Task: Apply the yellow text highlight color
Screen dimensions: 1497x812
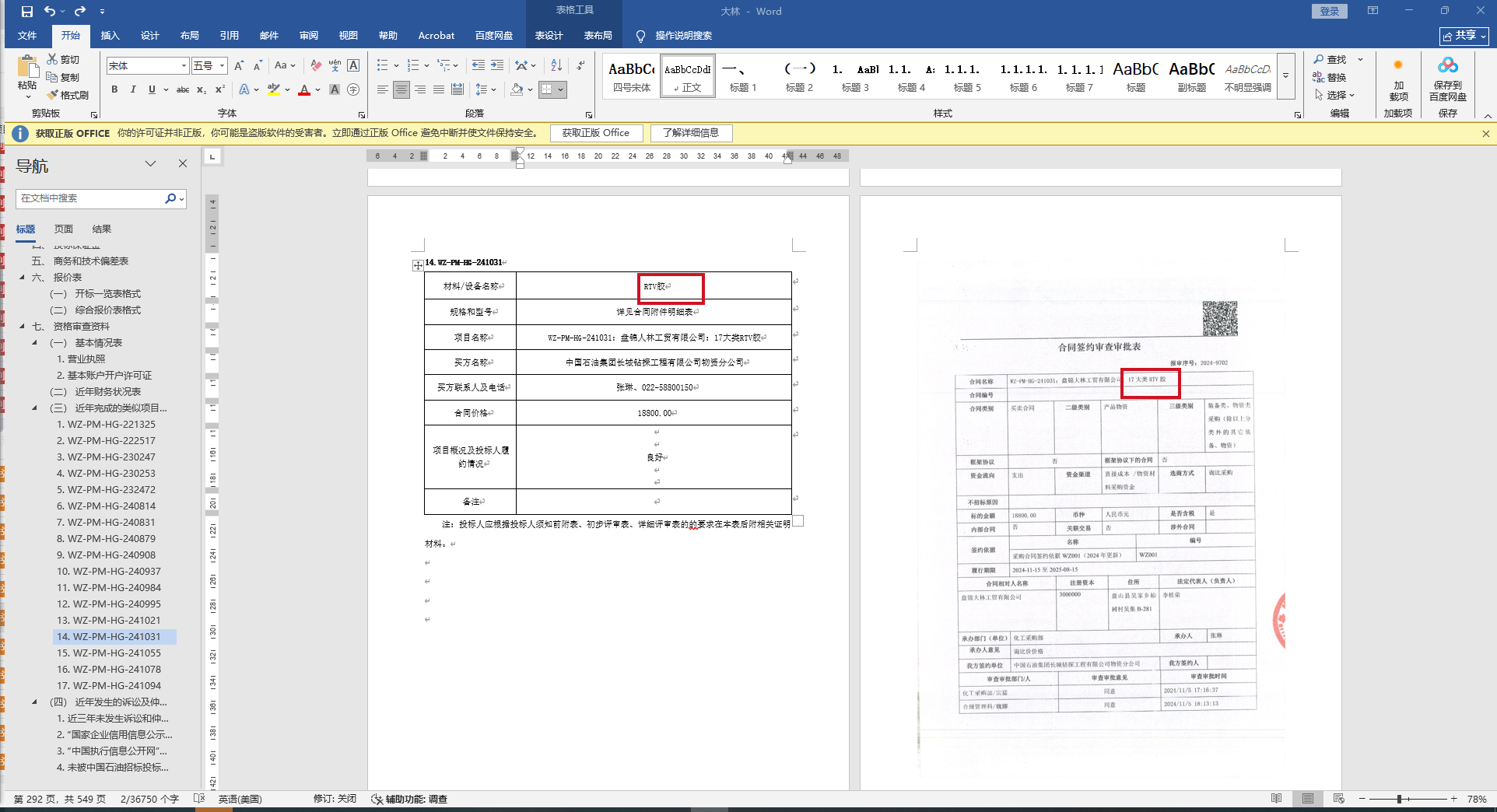Action: [x=274, y=89]
